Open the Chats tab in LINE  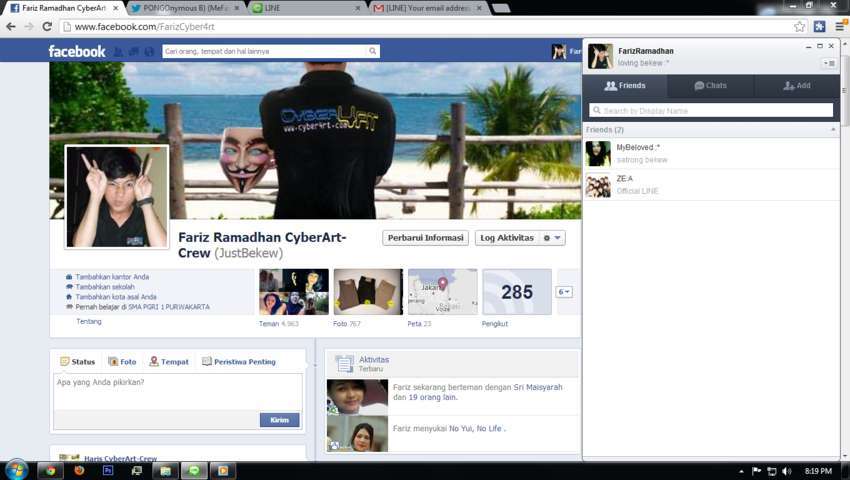point(710,86)
